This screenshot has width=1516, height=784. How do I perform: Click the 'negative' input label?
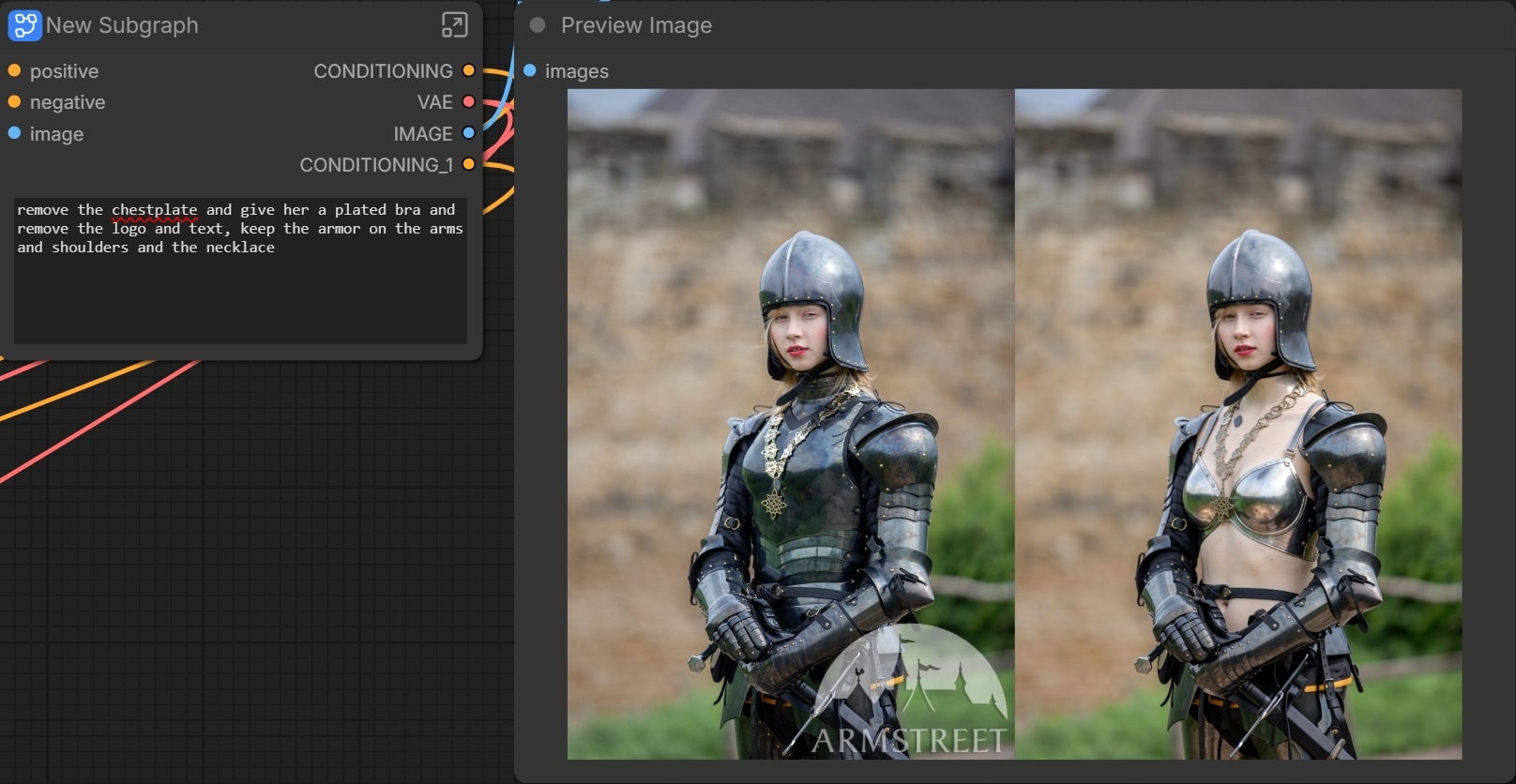pos(68,102)
